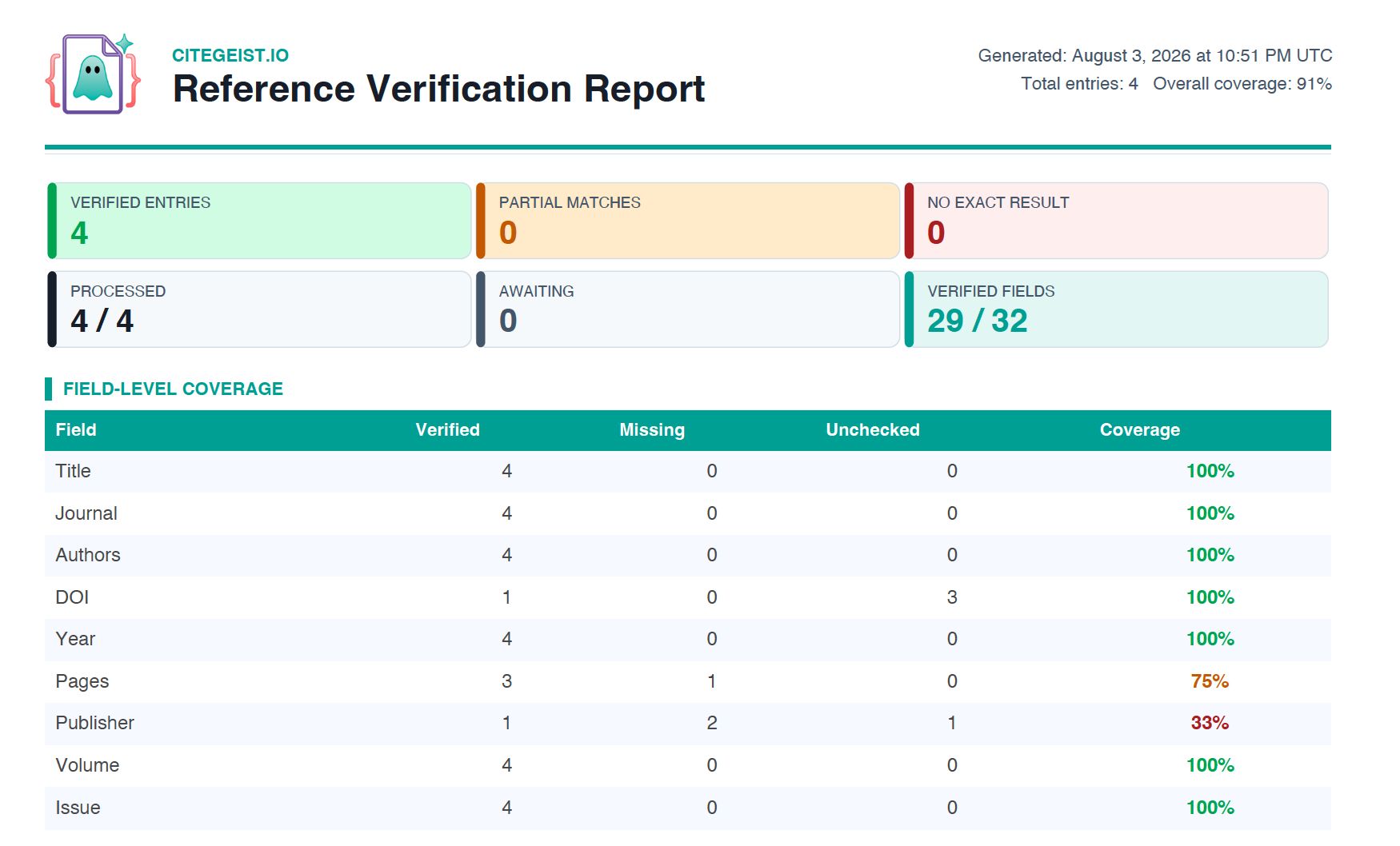Click the verified count 1 for DOI
Image resolution: width=1400 pixels, height=846 pixels.
click(x=506, y=597)
